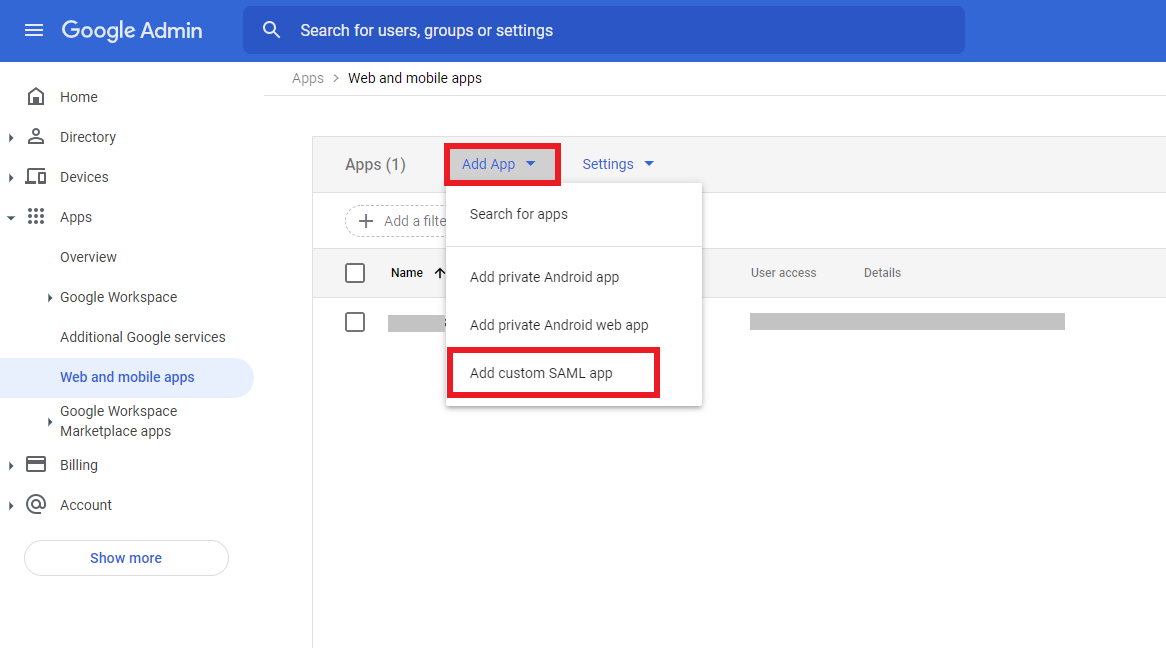Select Search for apps from the menu
Viewport: 1166px width, 648px height.
point(519,213)
